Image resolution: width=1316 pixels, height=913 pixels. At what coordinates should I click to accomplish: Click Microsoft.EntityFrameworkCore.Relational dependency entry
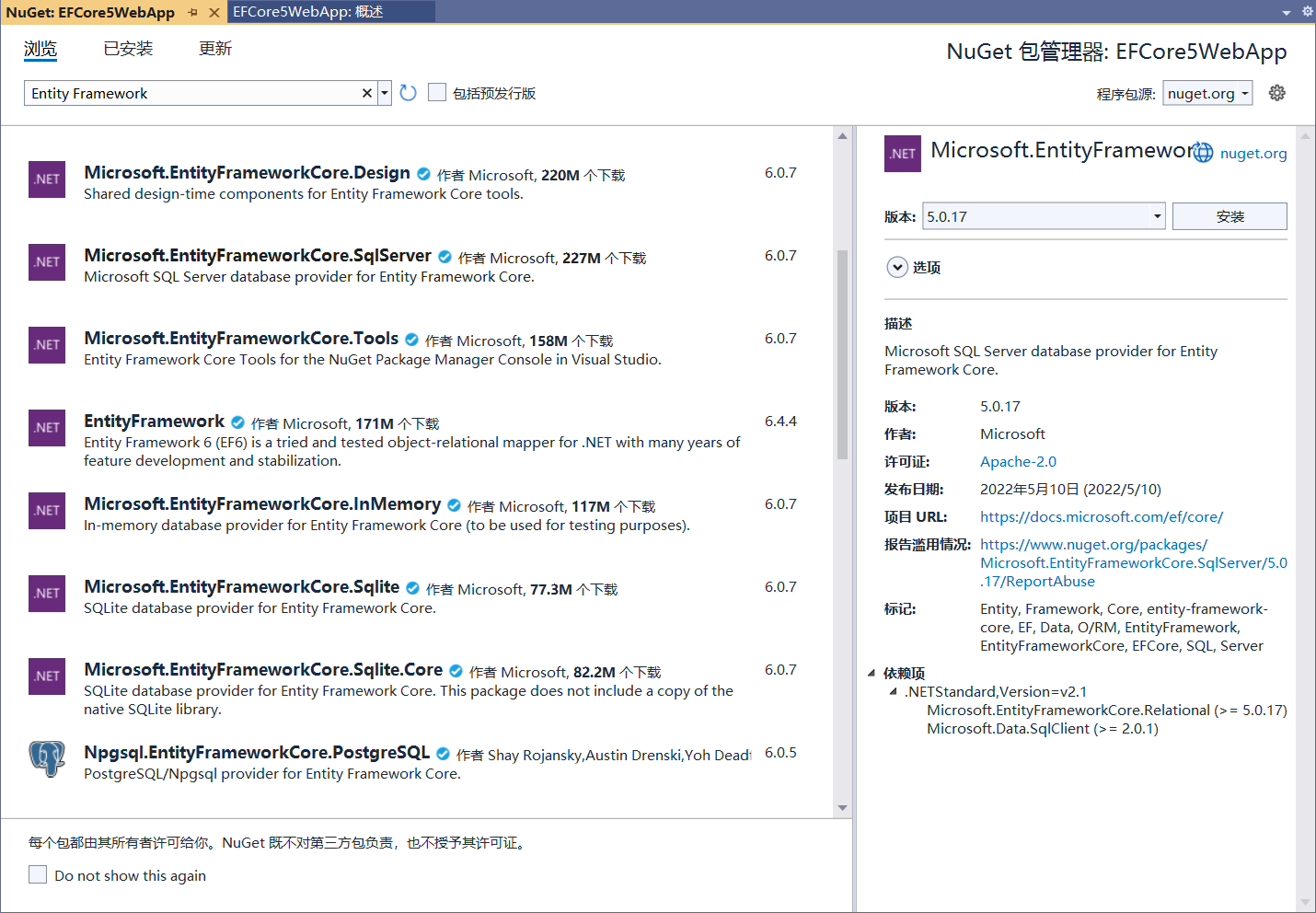[x=1107, y=710]
